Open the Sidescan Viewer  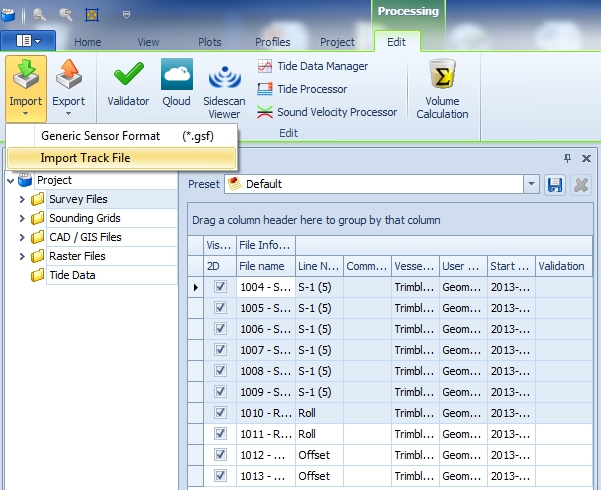[224, 90]
